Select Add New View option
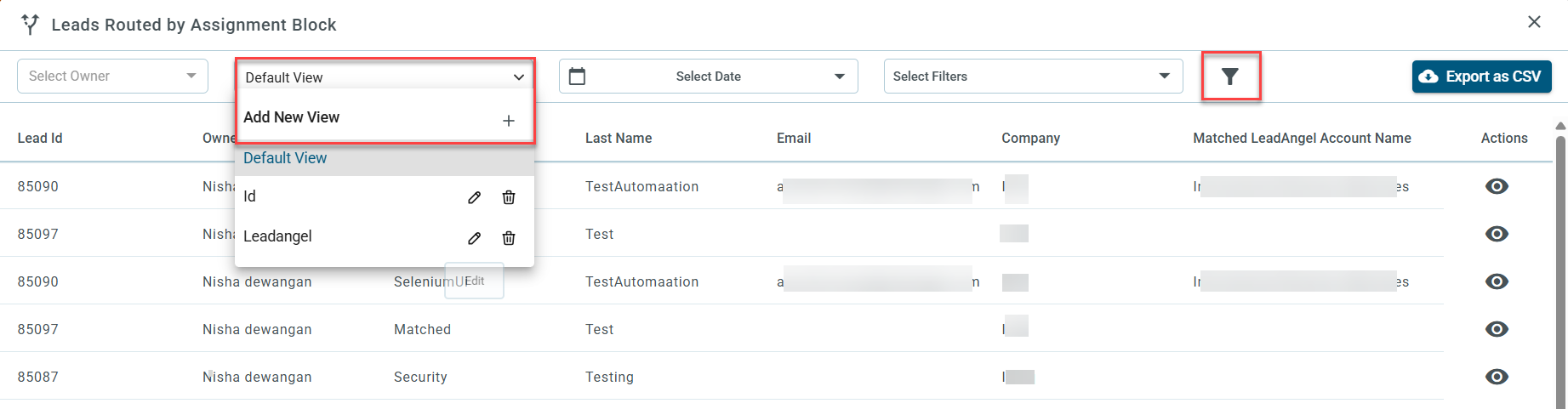 (384, 117)
